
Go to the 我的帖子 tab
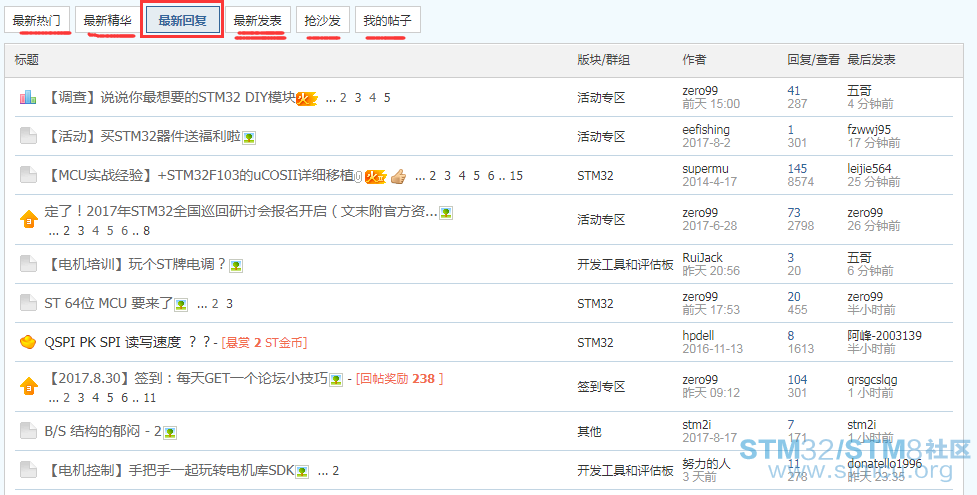pyautogui.click(x=388, y=21)
